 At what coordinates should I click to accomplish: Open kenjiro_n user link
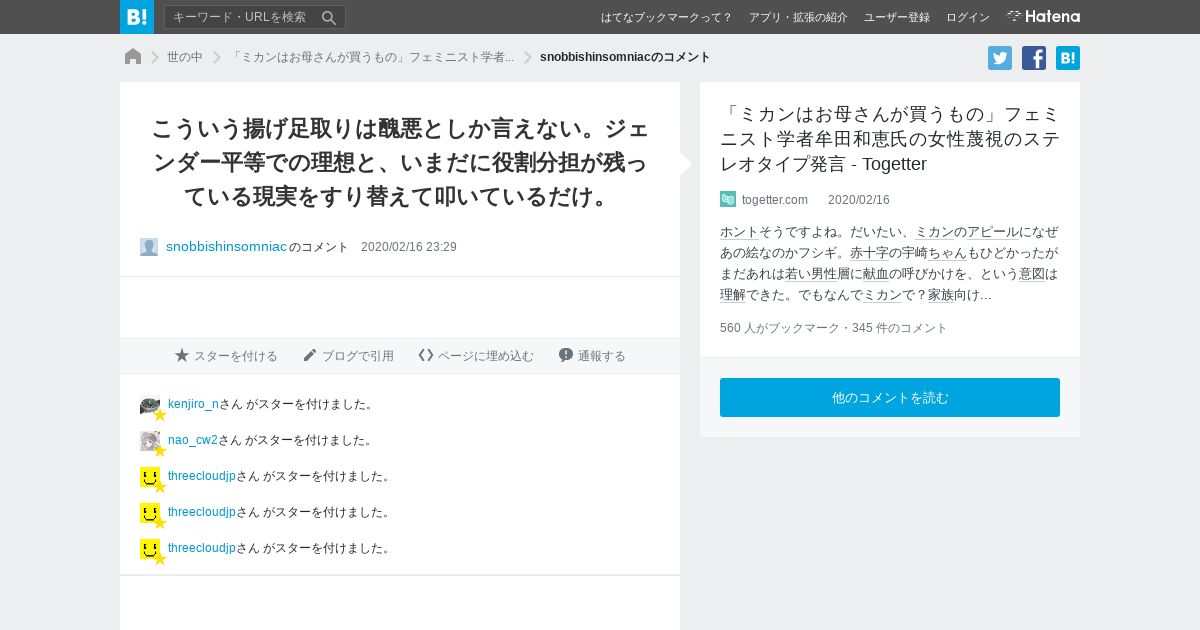[193, 404]
